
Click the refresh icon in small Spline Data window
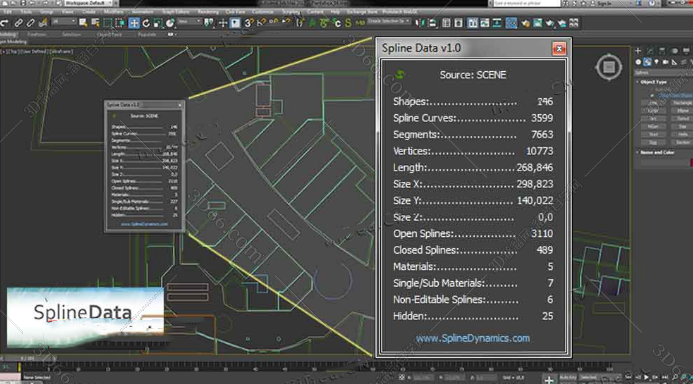tap(114, 116)
